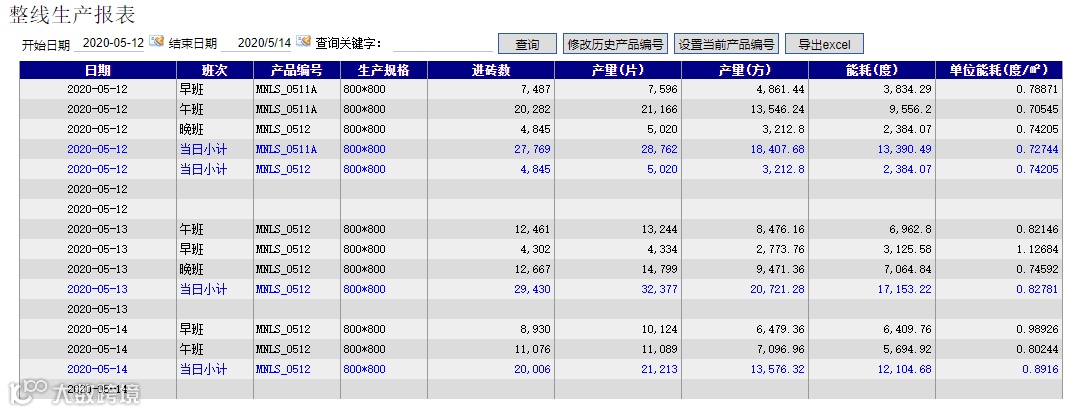Click cell value 11,076

coord(533,349)
